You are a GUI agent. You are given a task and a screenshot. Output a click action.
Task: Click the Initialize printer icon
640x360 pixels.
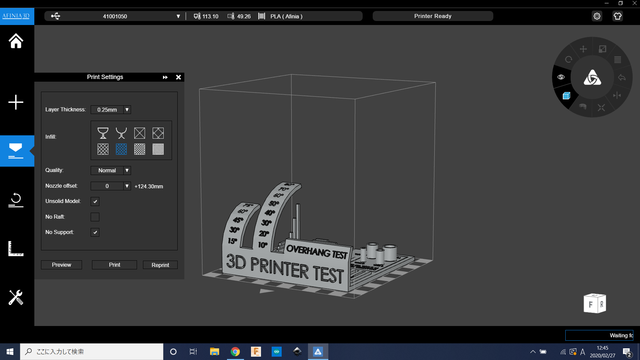16,200
